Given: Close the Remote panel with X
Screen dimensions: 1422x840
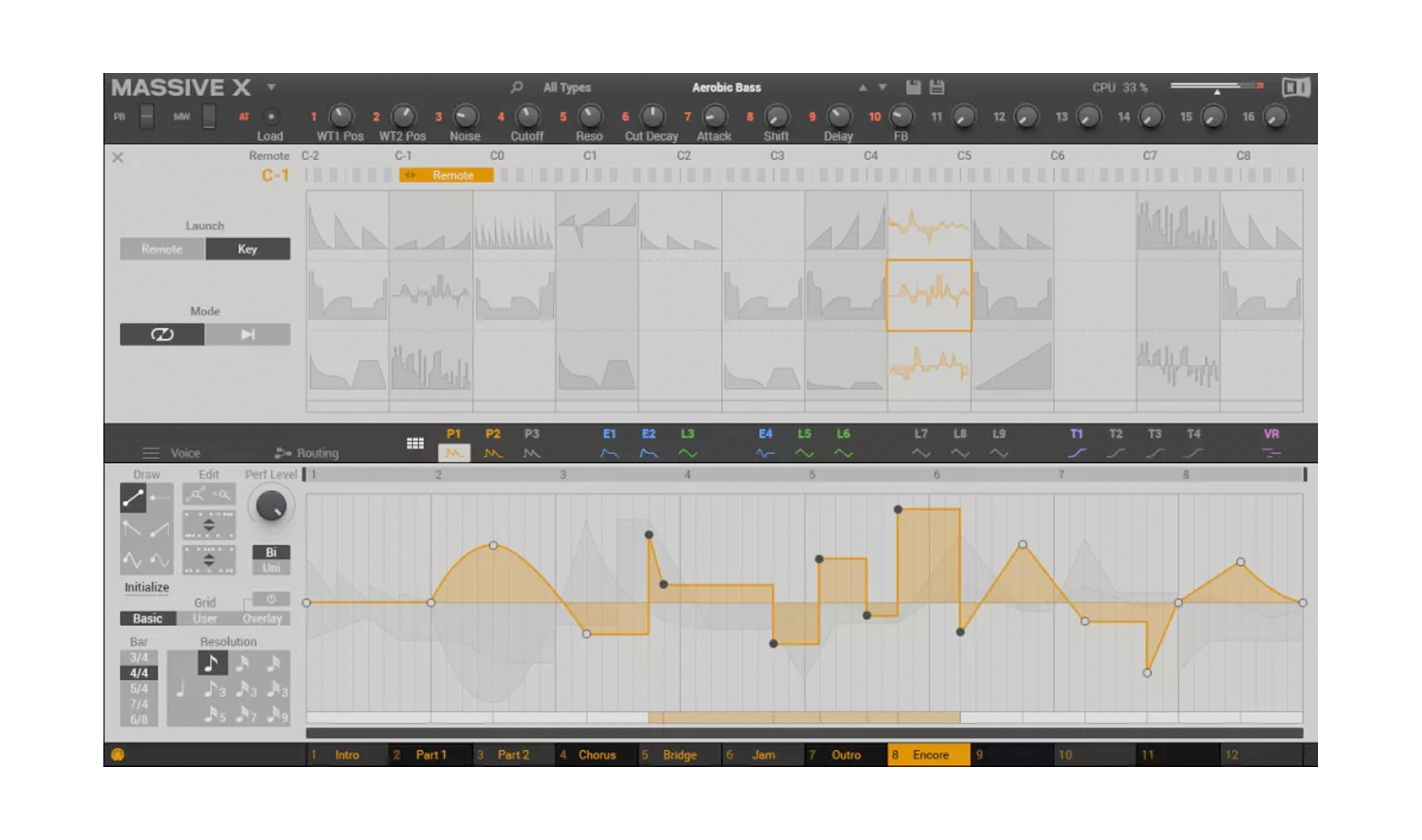Looking at the screenshot, I should [118, 158].
